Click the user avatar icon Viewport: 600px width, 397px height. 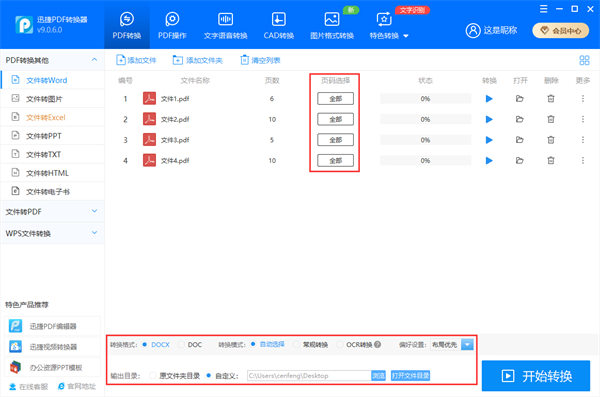[x=473, y=30]
